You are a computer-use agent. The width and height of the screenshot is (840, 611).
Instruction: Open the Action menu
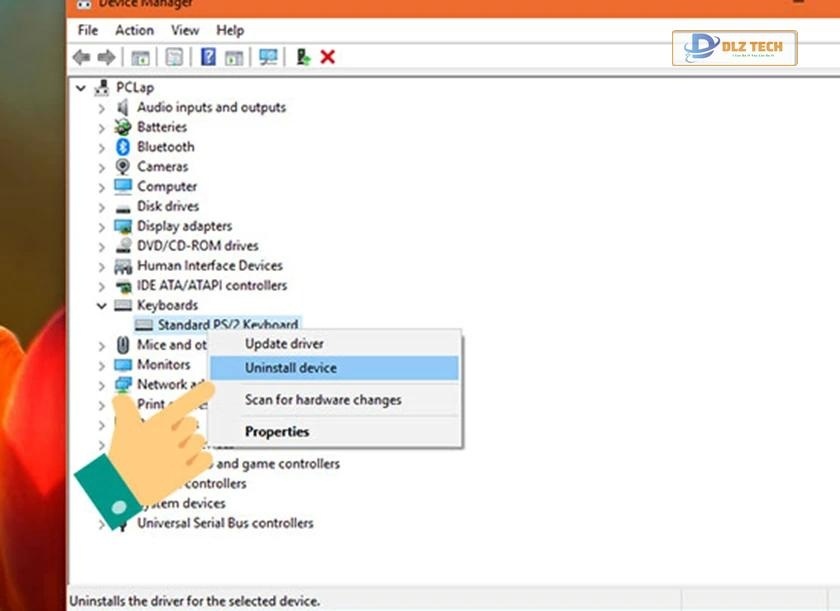134,30
